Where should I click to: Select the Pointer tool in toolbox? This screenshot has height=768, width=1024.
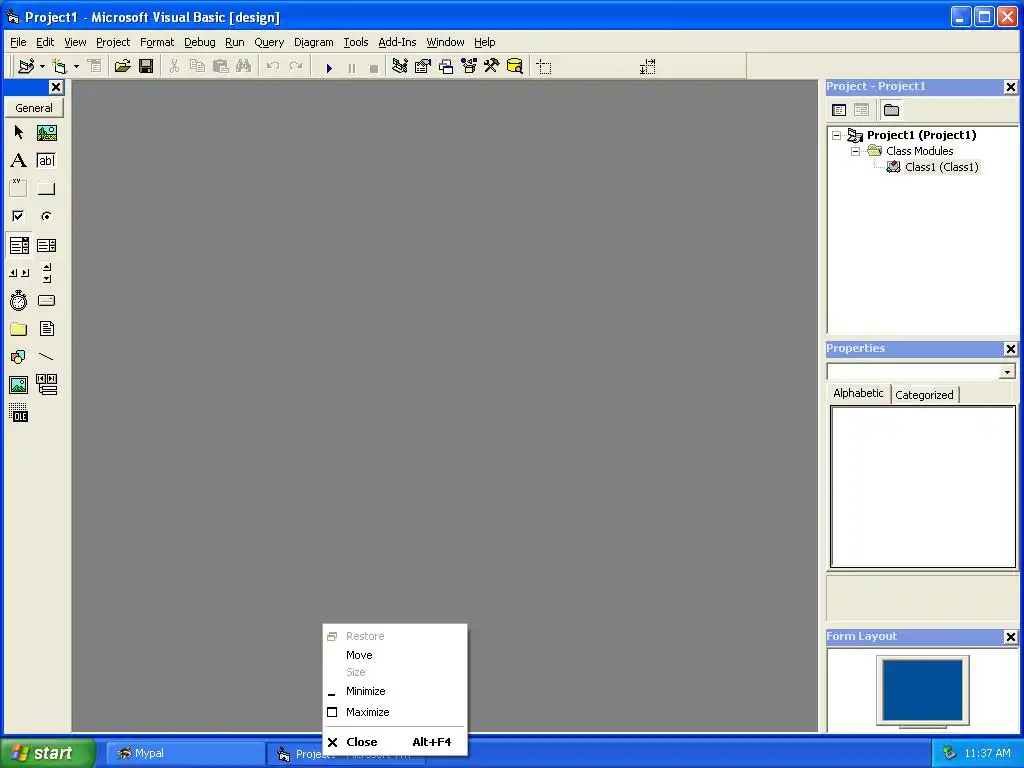tap(18, 133)
